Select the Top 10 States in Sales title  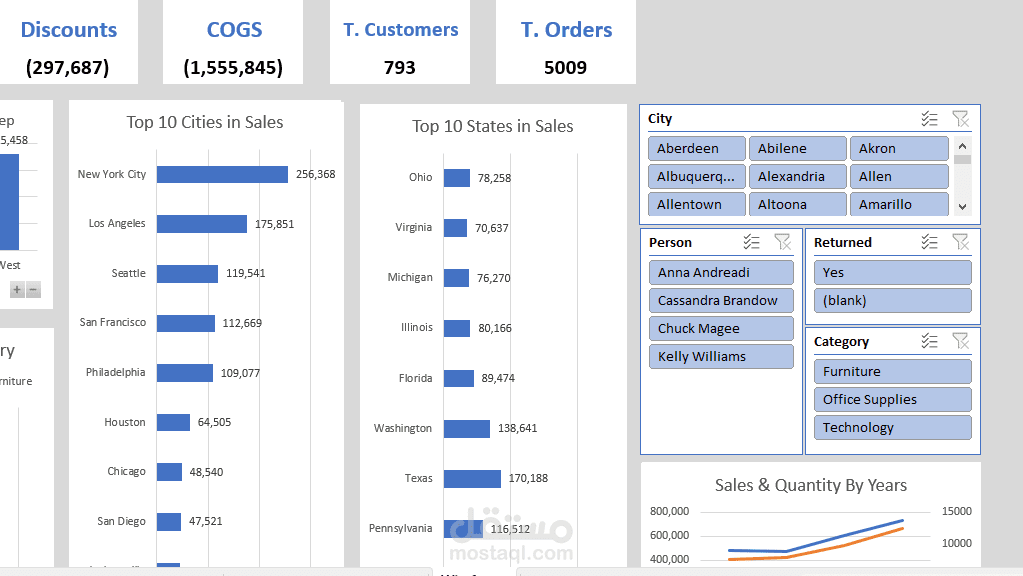[493, 127]
